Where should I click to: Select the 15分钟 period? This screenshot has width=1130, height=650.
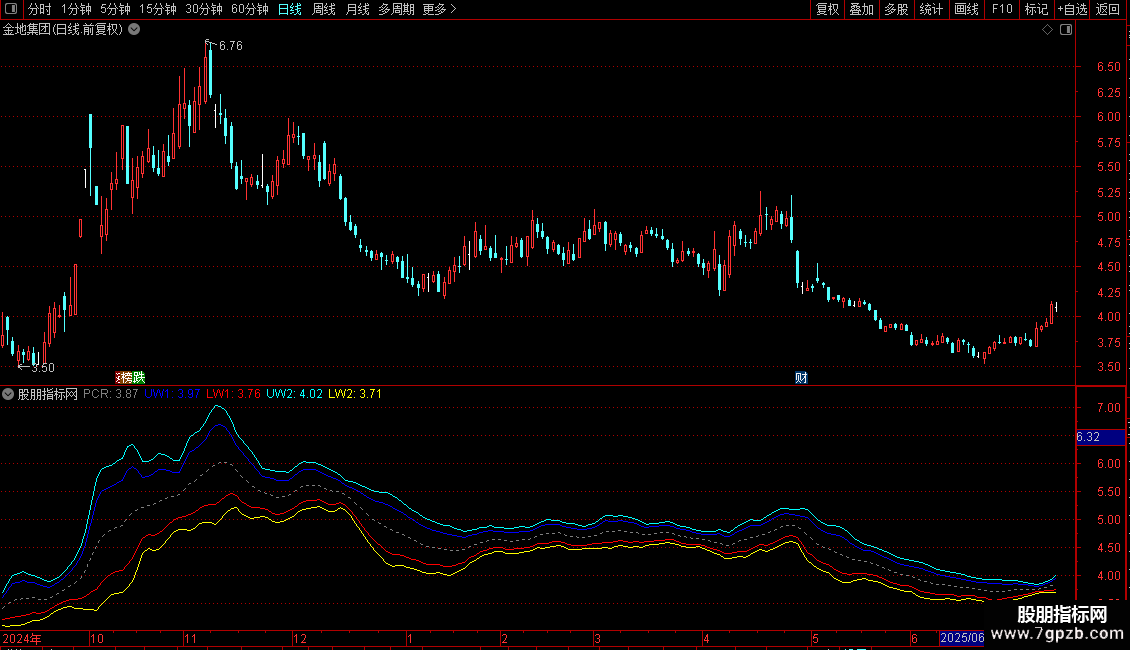click(157, 9)
